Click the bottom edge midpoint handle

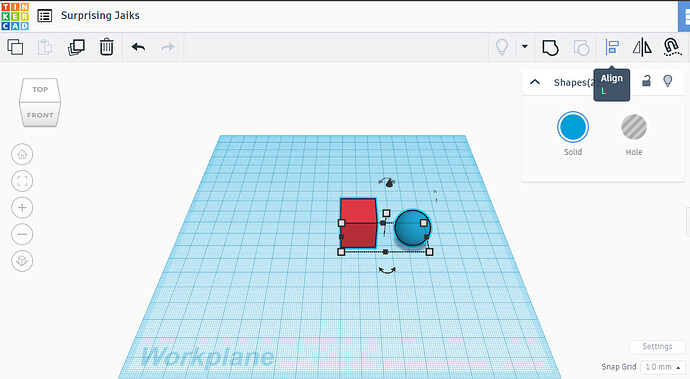point(385,252)
